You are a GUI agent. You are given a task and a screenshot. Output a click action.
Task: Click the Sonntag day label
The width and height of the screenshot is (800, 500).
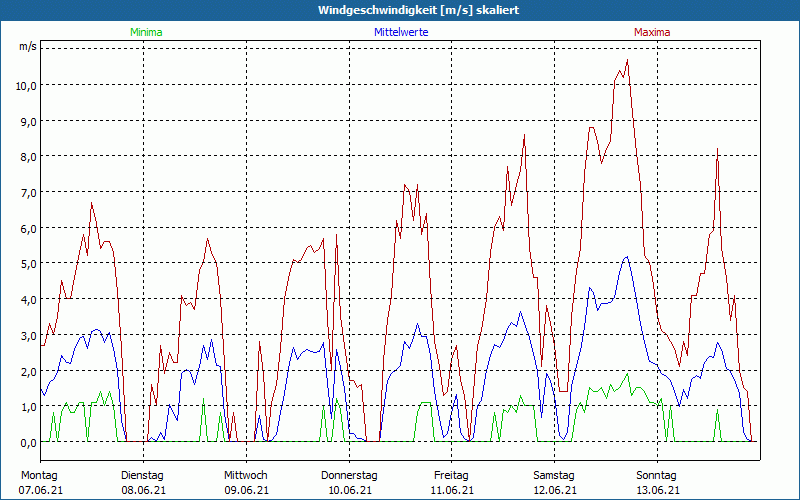tap(657, 476)
